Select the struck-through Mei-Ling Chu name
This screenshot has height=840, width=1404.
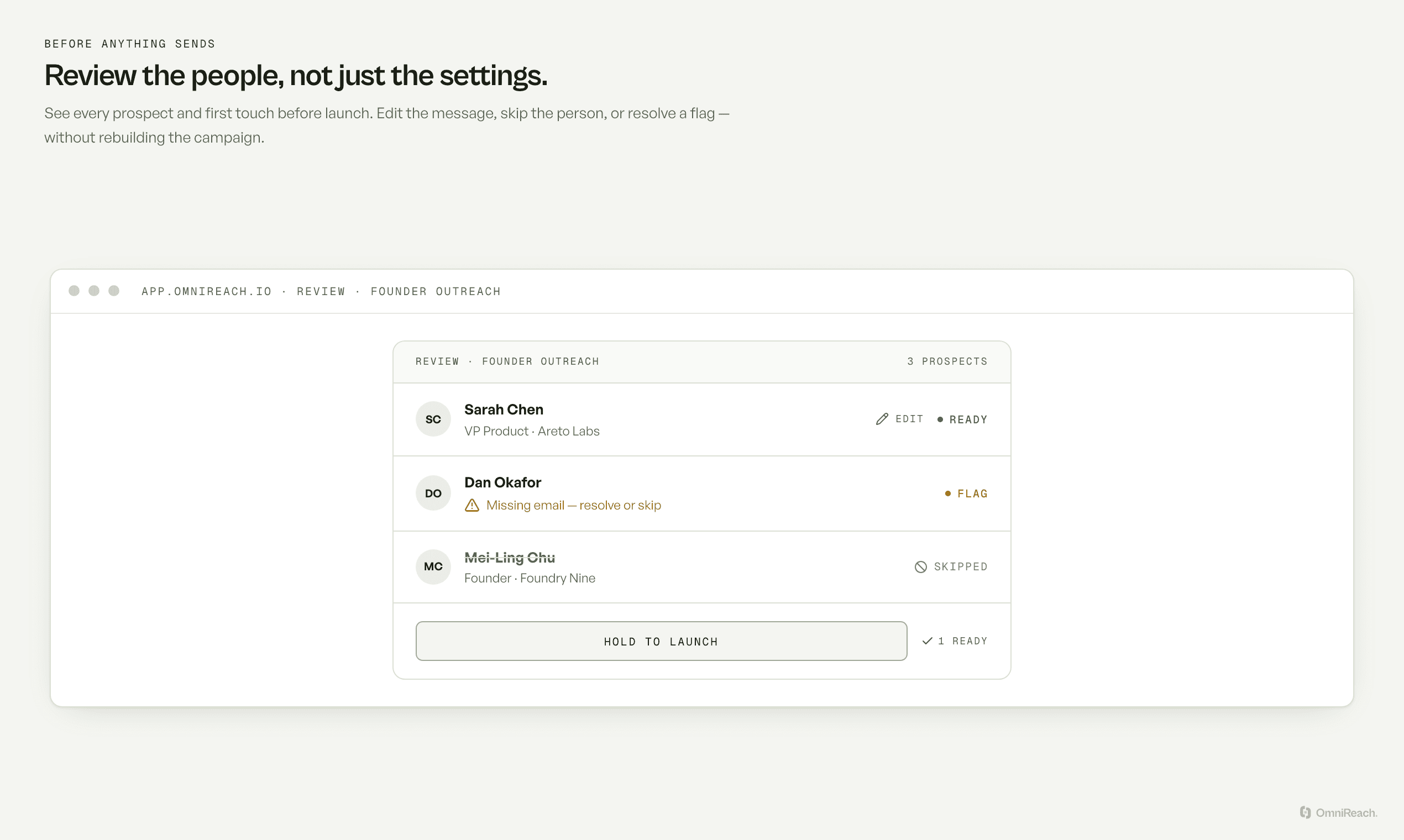tap(510, 558)
